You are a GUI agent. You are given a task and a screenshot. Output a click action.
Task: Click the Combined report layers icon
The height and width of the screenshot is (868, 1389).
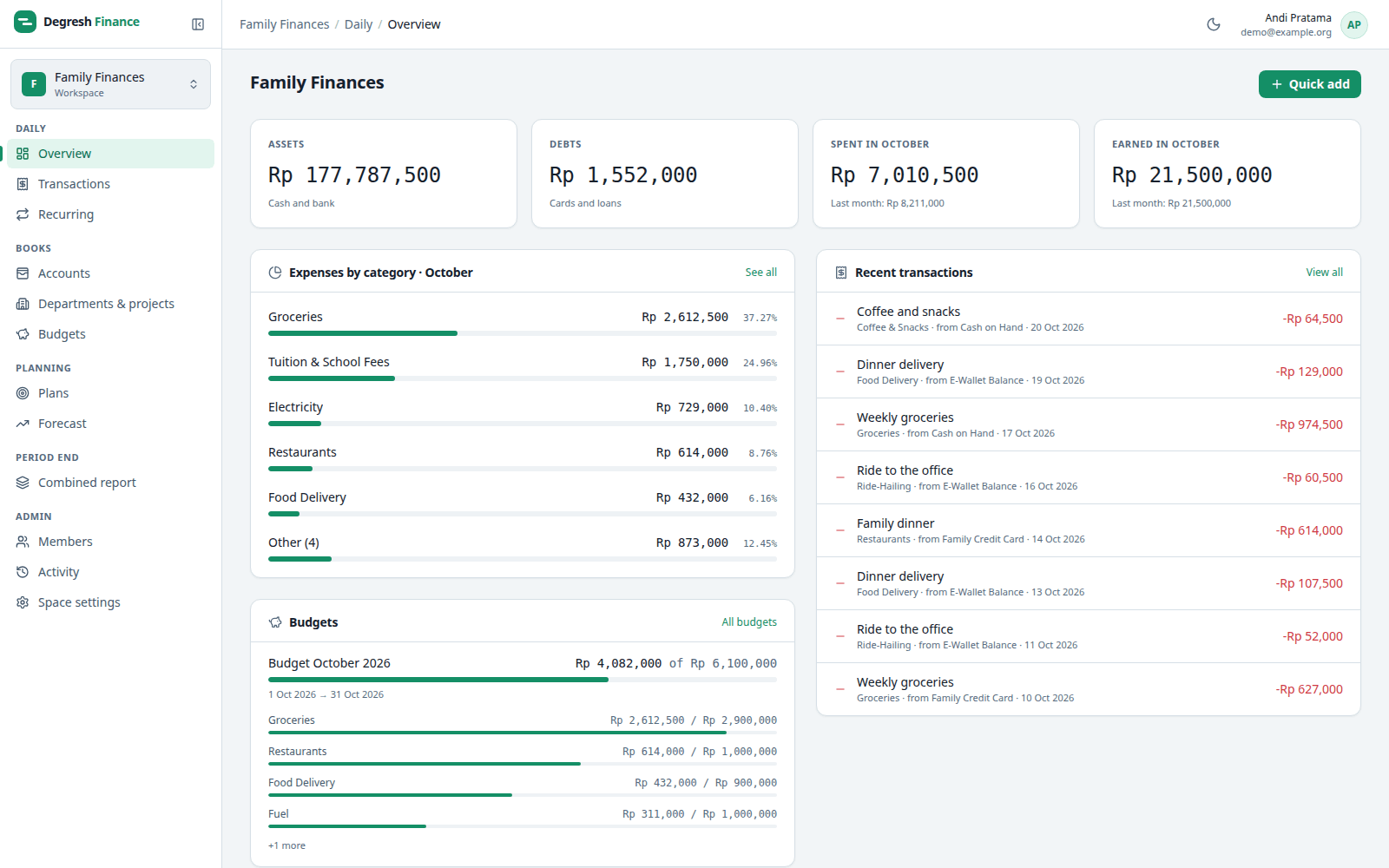(23, 483)
